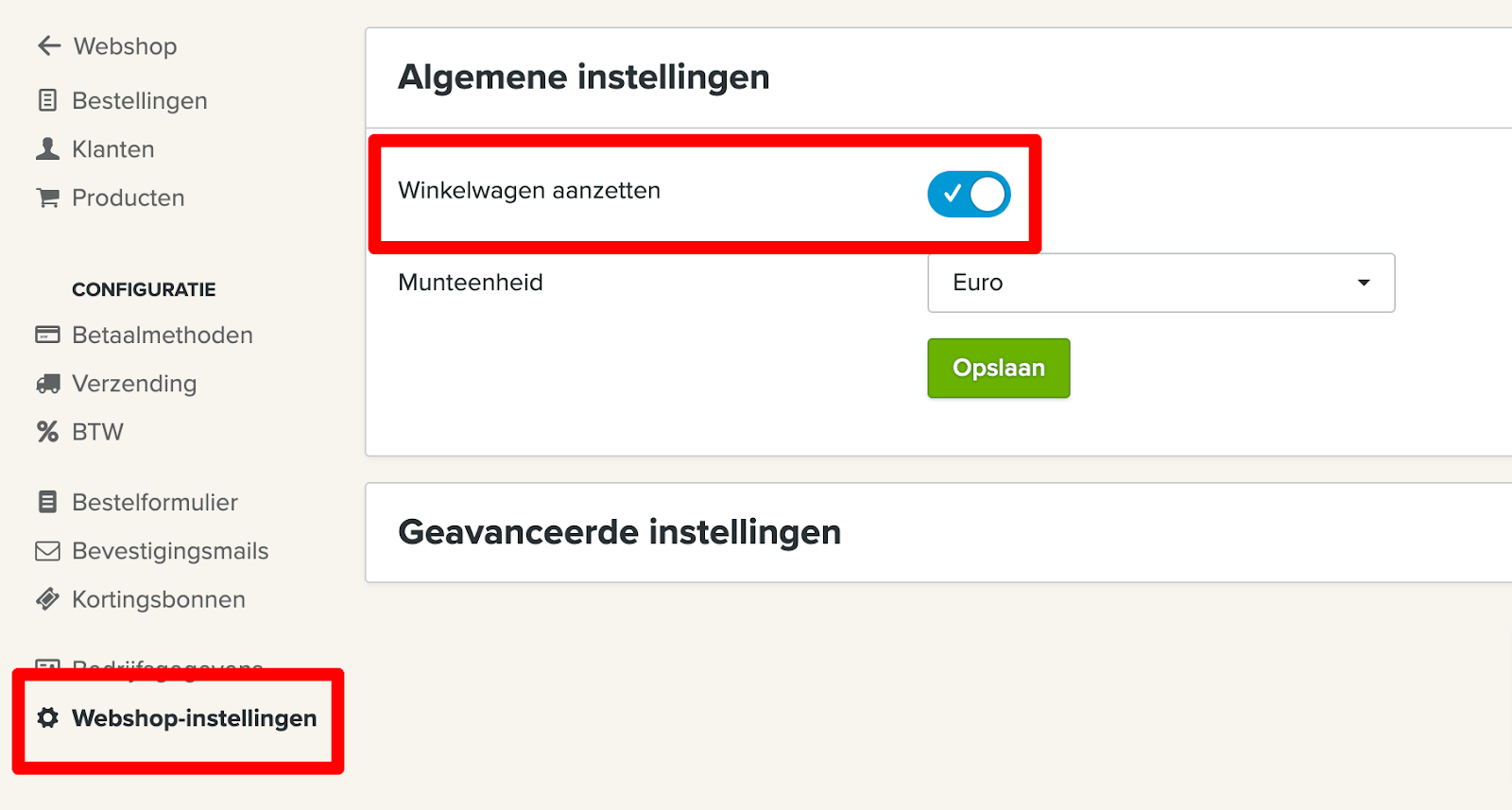The width and height of the screenshot is (1512, 810).
Task: Click the Klanten person icon
Action: click(x=47, y=148)
